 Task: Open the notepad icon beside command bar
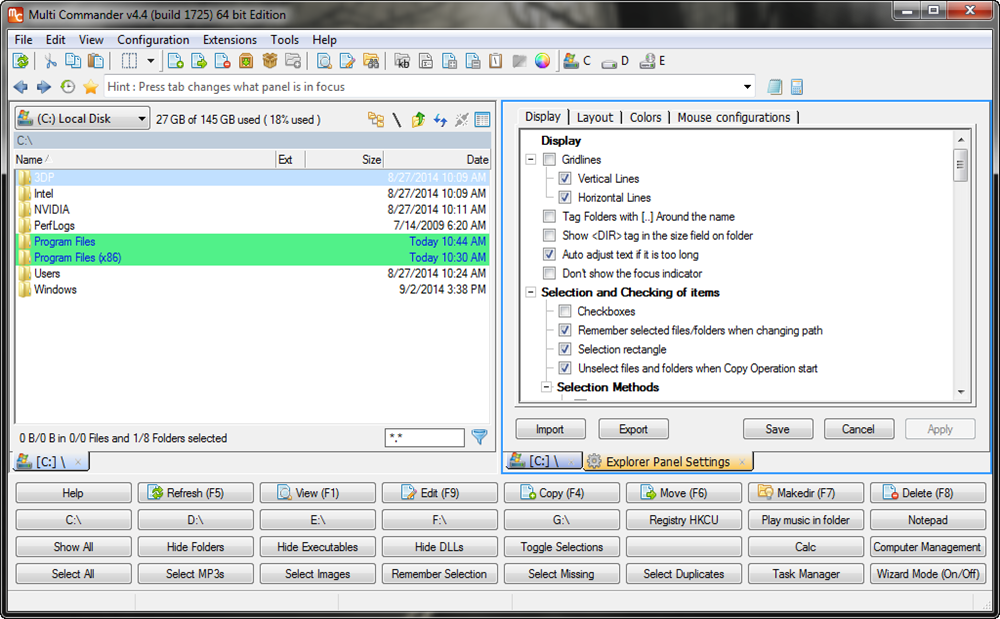coord(775,87)
